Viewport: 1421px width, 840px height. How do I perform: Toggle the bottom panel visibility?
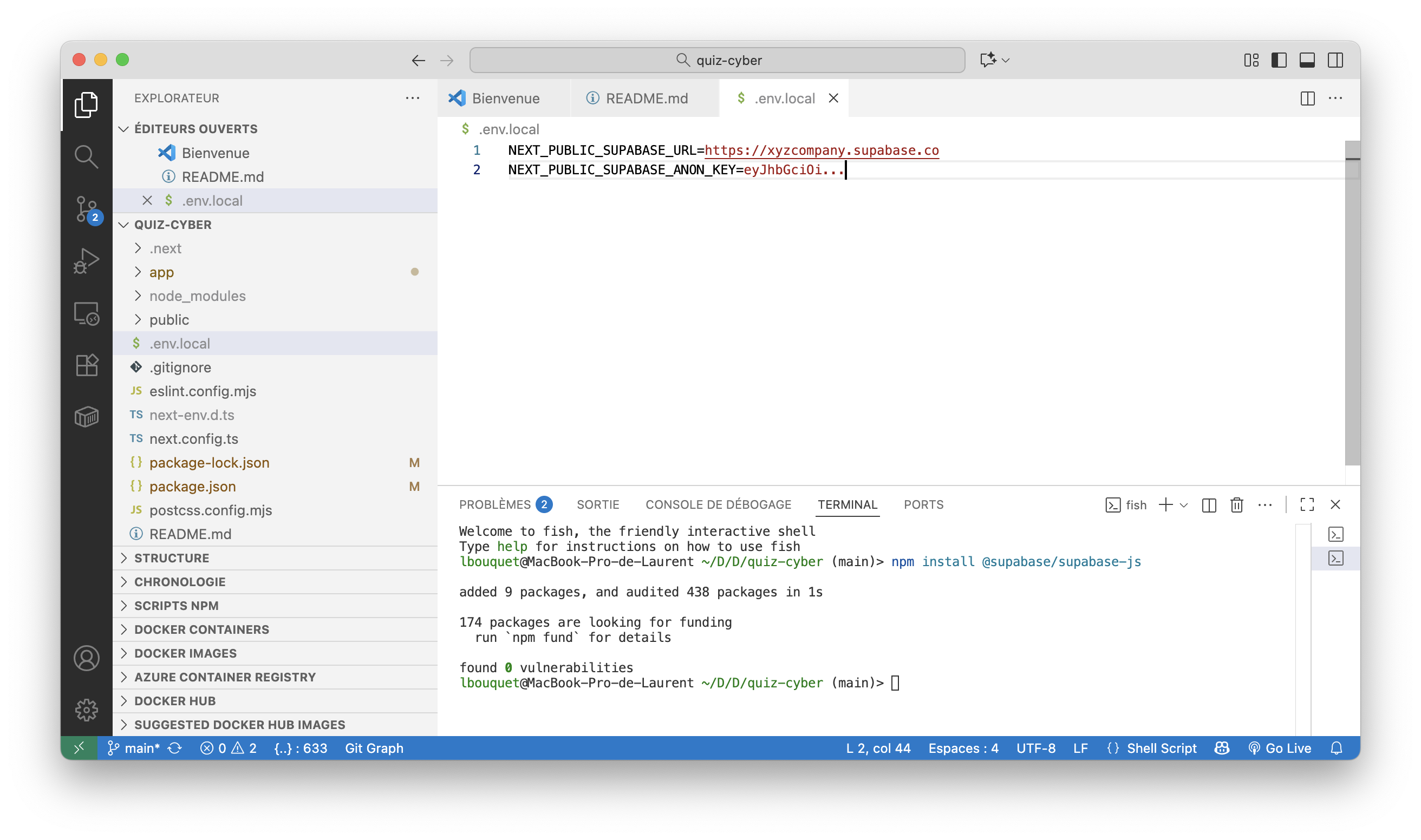pyautogui.click(x=1307, y=60)
